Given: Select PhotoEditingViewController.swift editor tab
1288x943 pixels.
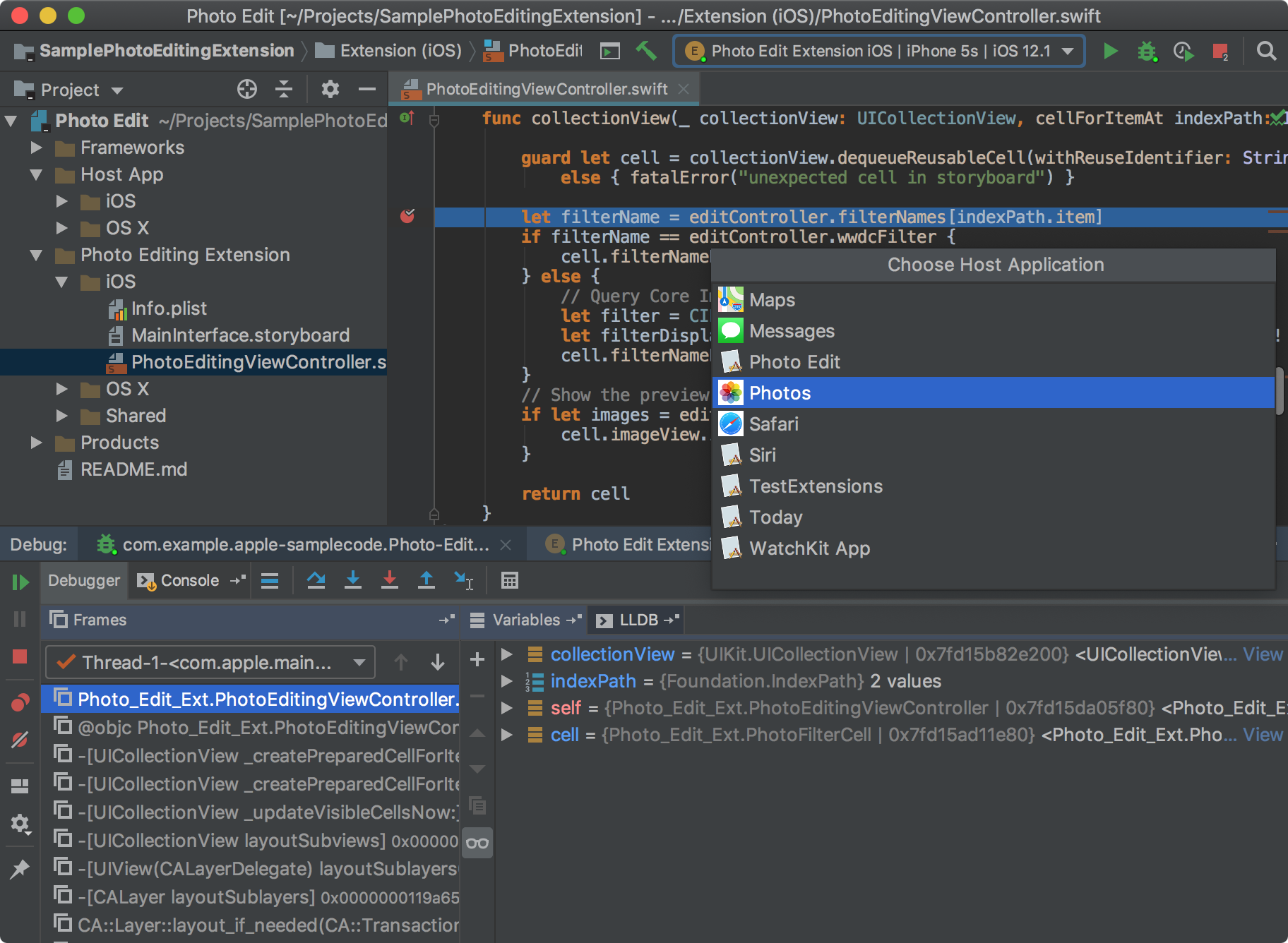Looking at the screenshot, I should [544, 89].
